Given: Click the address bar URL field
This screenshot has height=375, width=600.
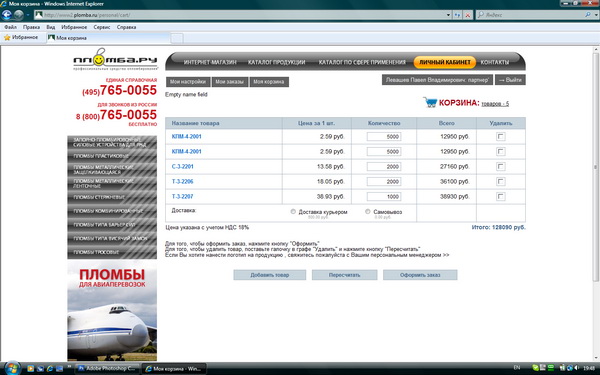Looking at the screenshot, I should click(x=239, y=15).
